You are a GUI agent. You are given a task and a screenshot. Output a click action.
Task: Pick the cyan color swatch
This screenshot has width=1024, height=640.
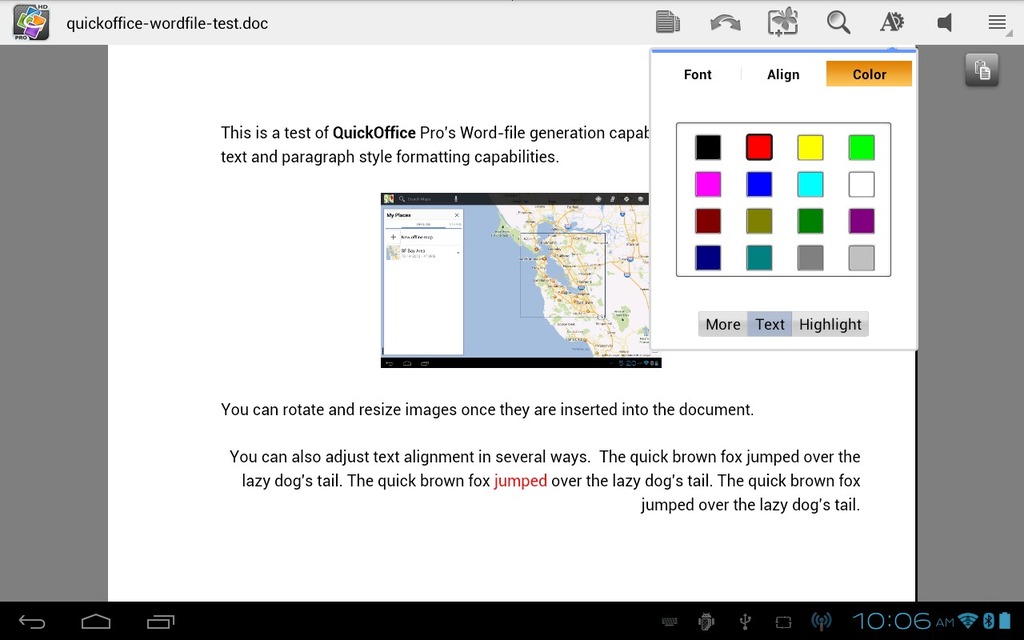pyautogui.click(x=810, y=184)
